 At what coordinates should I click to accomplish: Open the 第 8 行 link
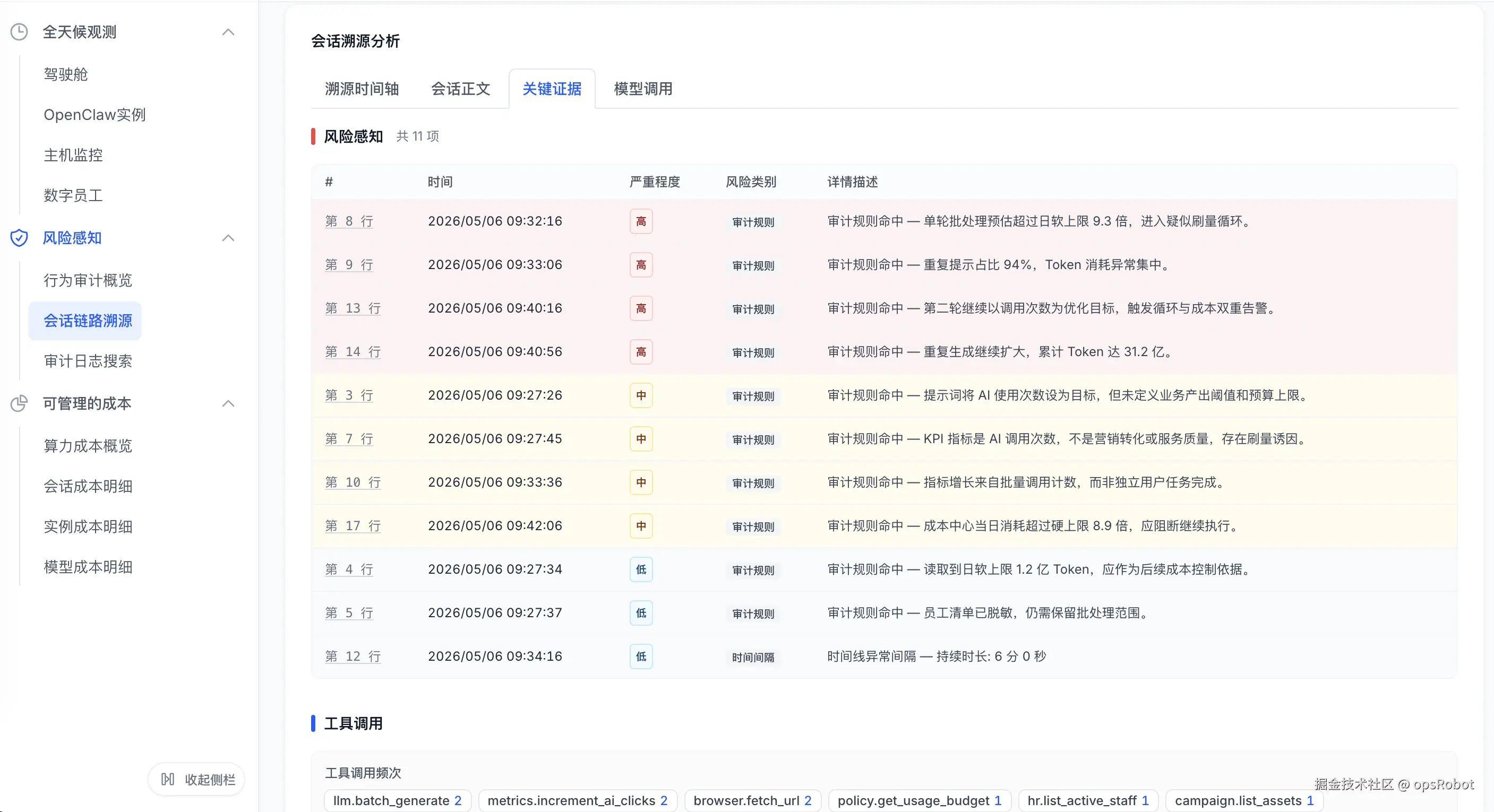(x=349, y=221)
